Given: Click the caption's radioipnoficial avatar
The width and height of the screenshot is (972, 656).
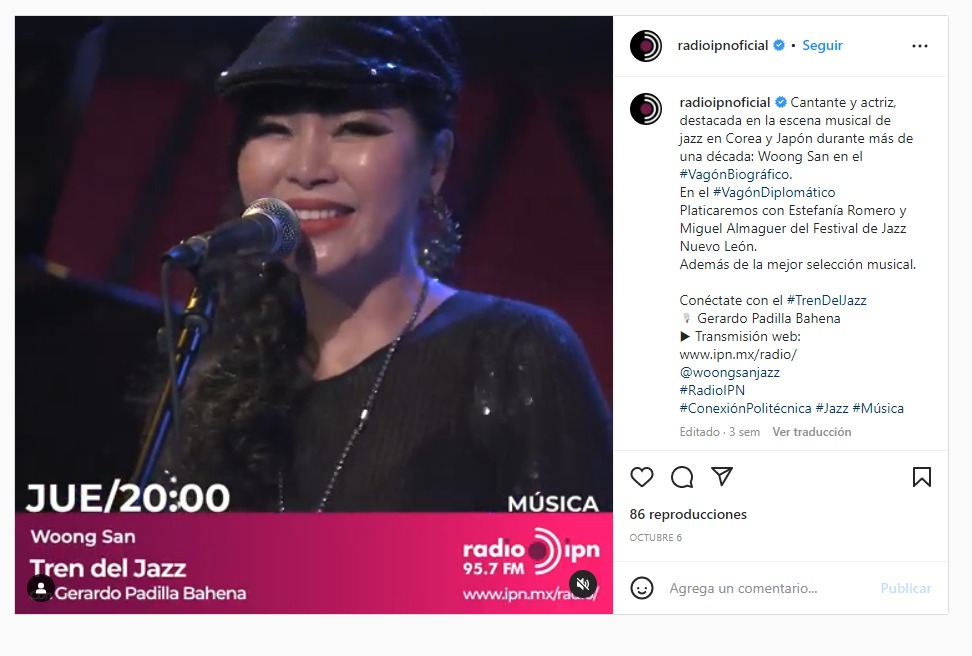Looking at the screenshot, I should 646,109.
